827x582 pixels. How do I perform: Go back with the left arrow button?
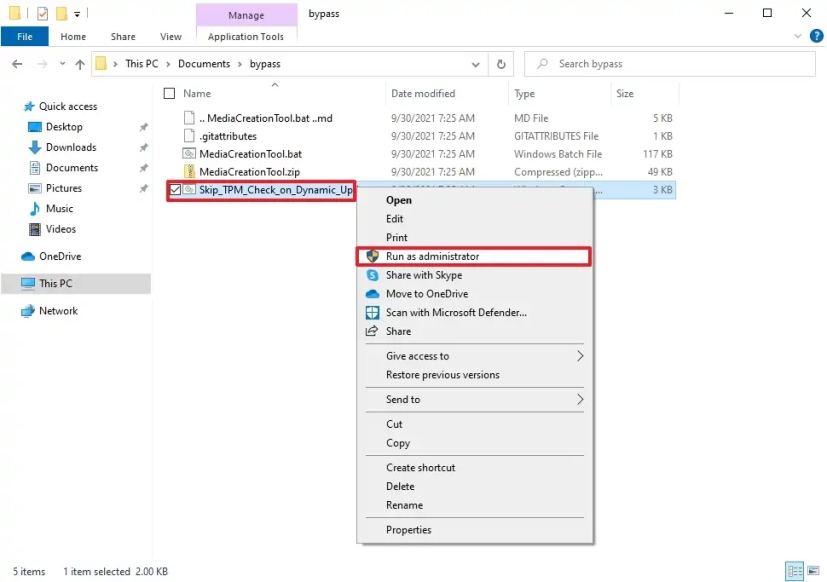17,64
